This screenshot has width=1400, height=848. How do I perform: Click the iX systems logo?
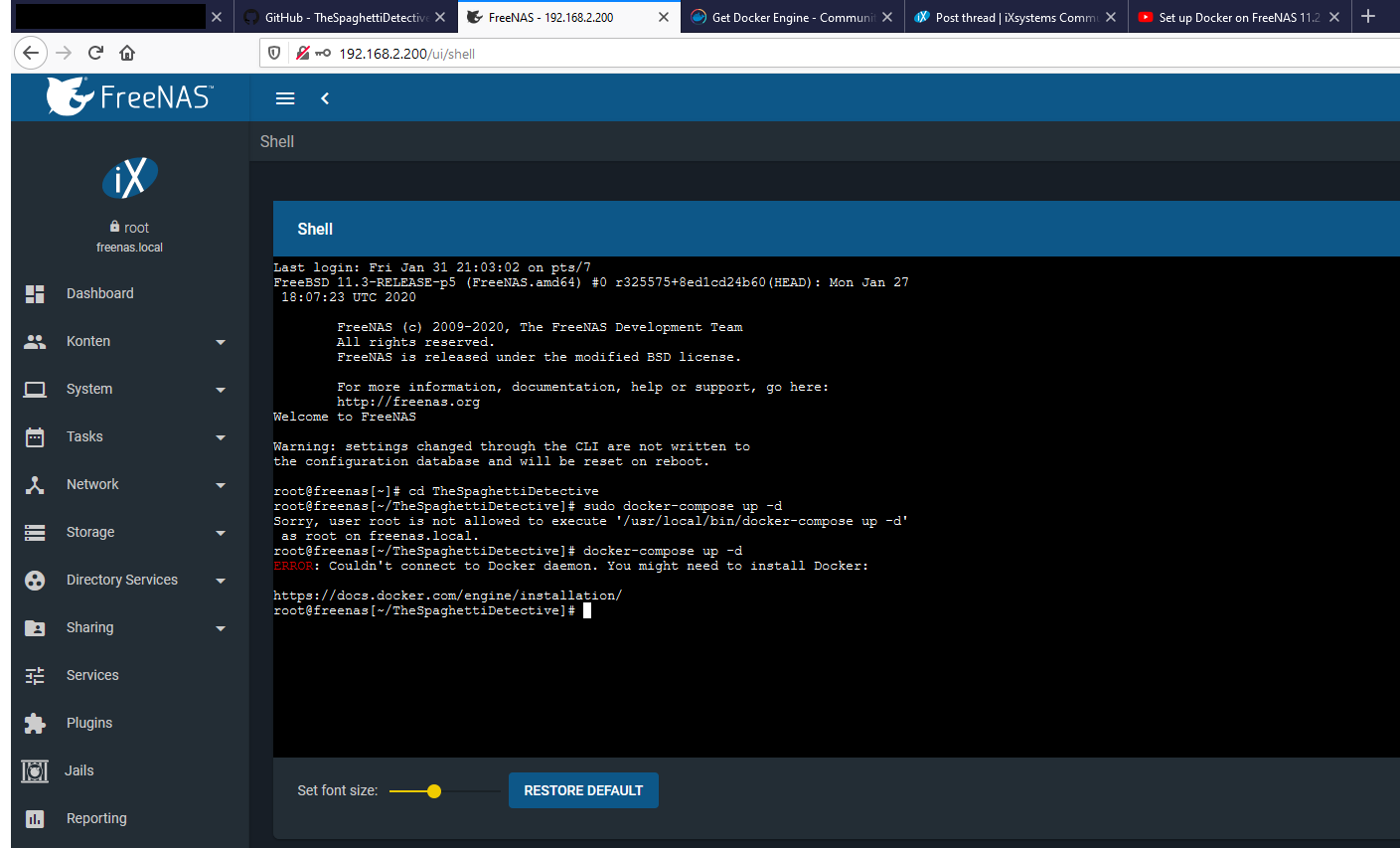[x=130, y=178]
